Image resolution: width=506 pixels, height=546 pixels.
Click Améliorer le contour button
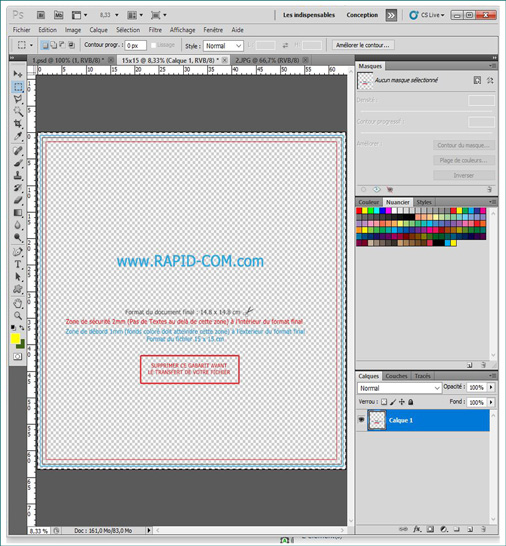tap(363, 45)
